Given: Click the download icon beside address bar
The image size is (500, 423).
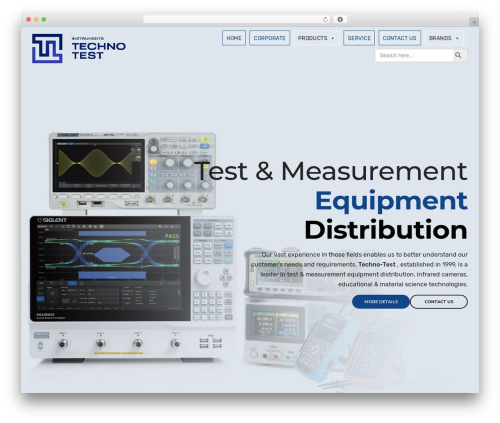Looking at the screenshot, I should coord(340,20).
